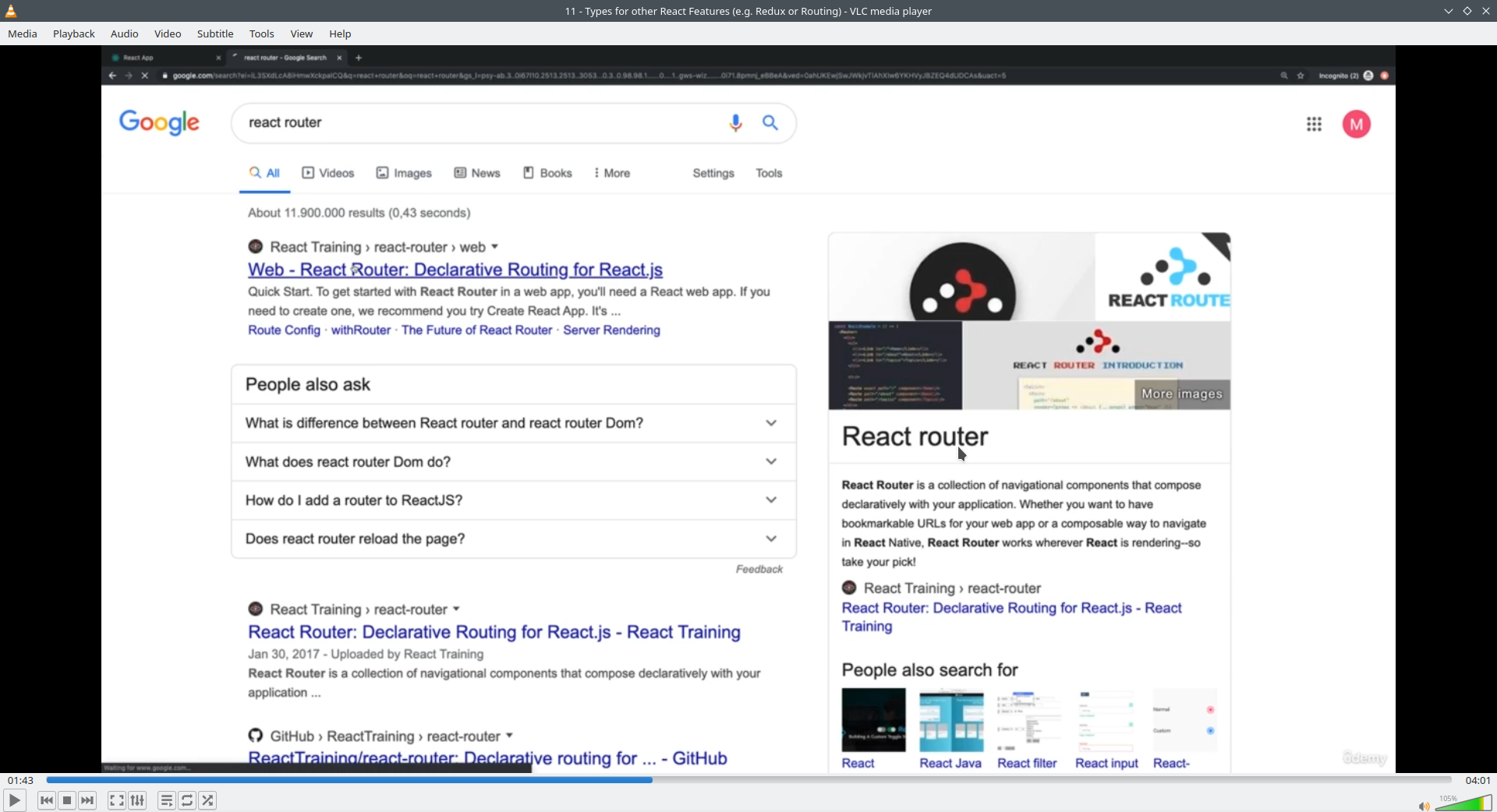Open the Server Rendering sitelink

(611, 330)
